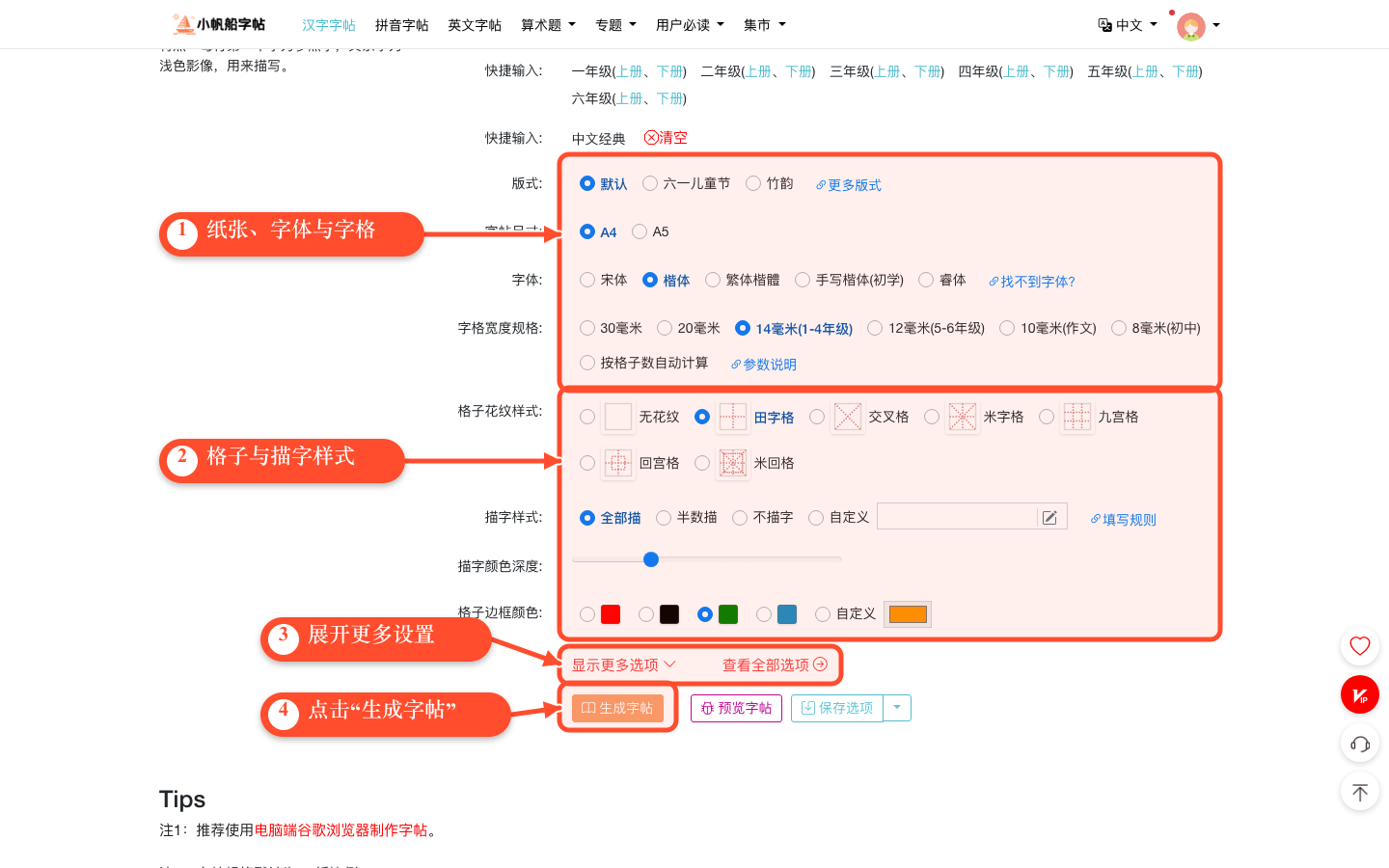Click the 回宫格 grid pattern icon
The width and height of the screenshot is (1389, 868).
(618, 463)
